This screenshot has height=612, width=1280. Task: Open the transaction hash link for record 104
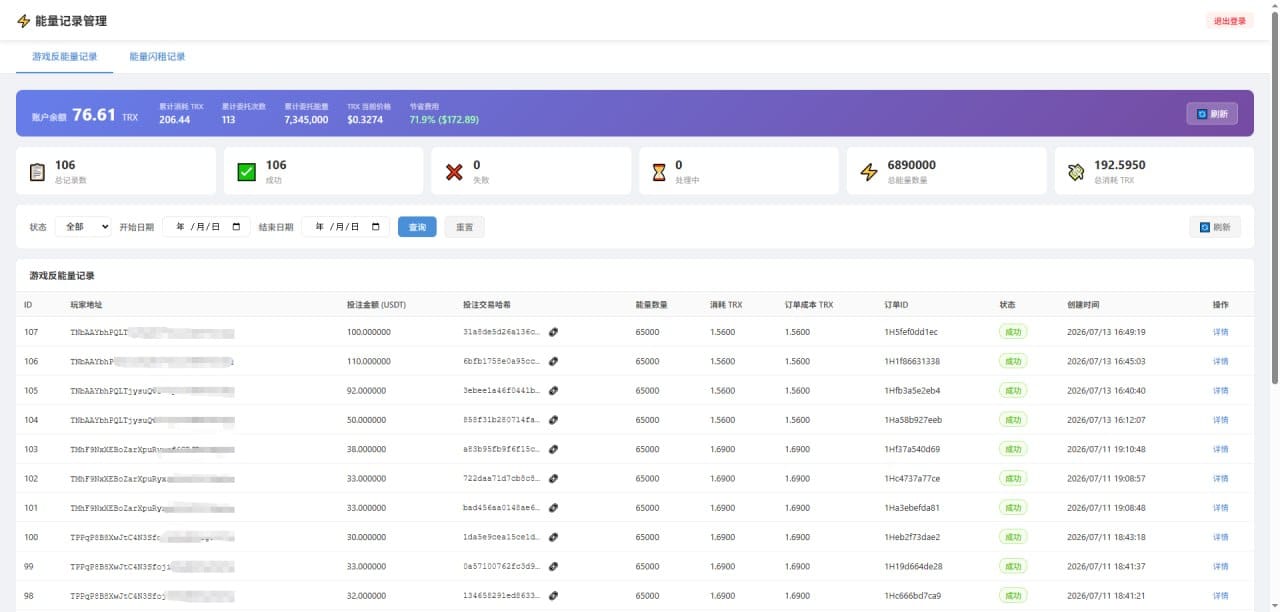[553, 420]
